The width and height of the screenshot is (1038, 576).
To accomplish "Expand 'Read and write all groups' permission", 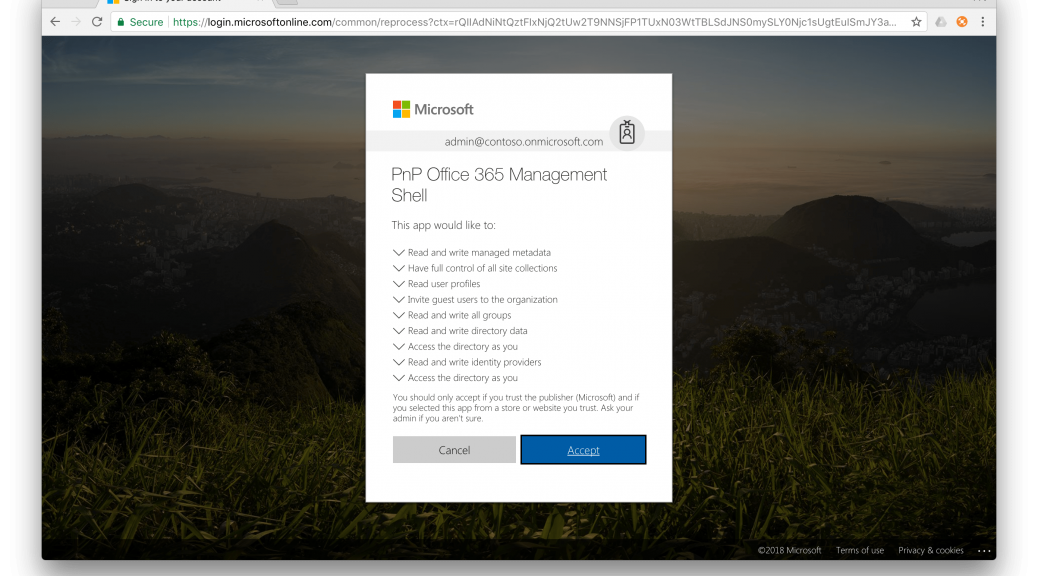I will 452,315.
